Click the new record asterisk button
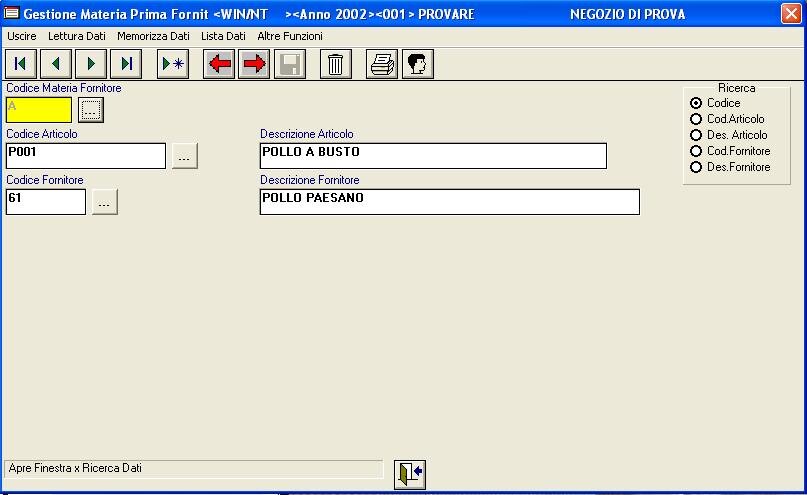The height and width of the screenshot is (495, 807). (x=173, y=64)
